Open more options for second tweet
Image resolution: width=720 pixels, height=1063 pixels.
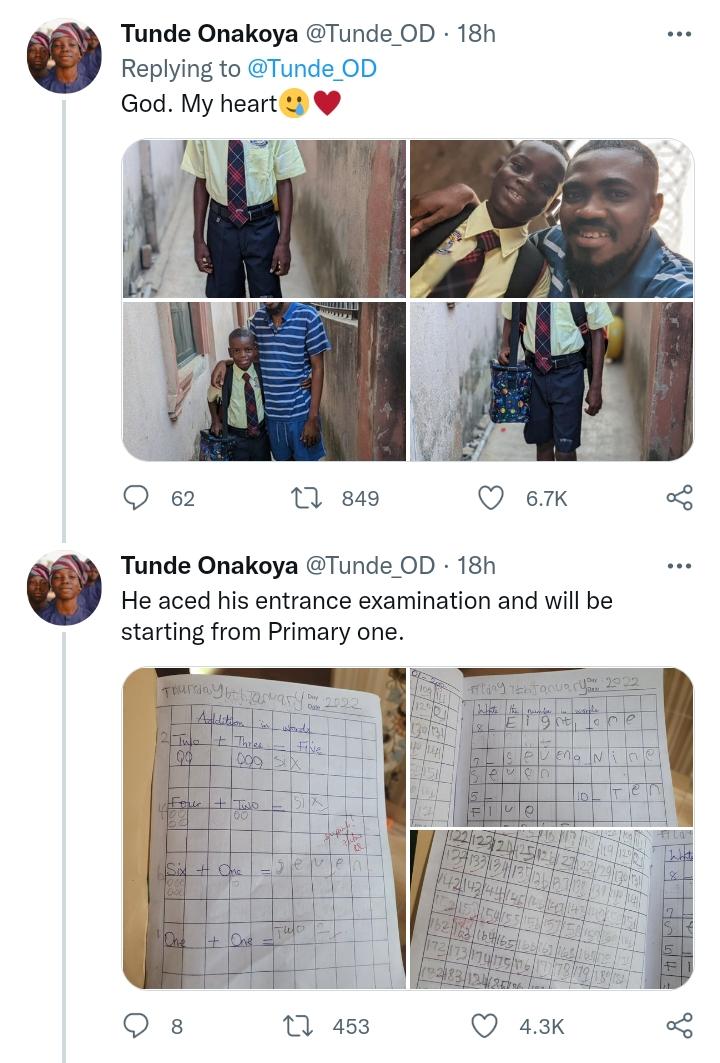tap(679, 566)
